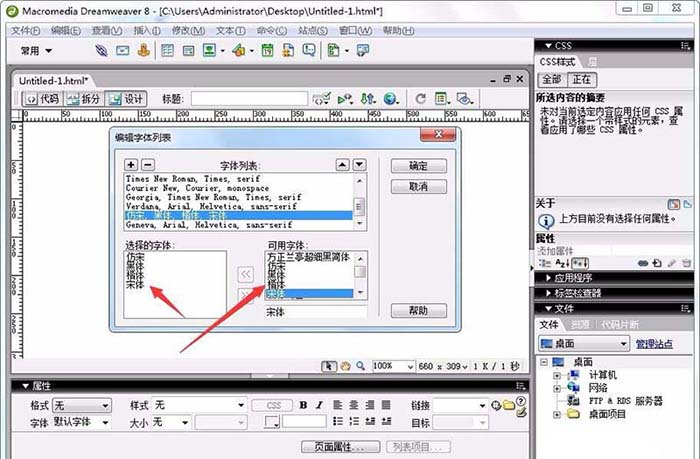700x459 pixels.
Task: Click the Email Link insert icon
Action: 122,50
